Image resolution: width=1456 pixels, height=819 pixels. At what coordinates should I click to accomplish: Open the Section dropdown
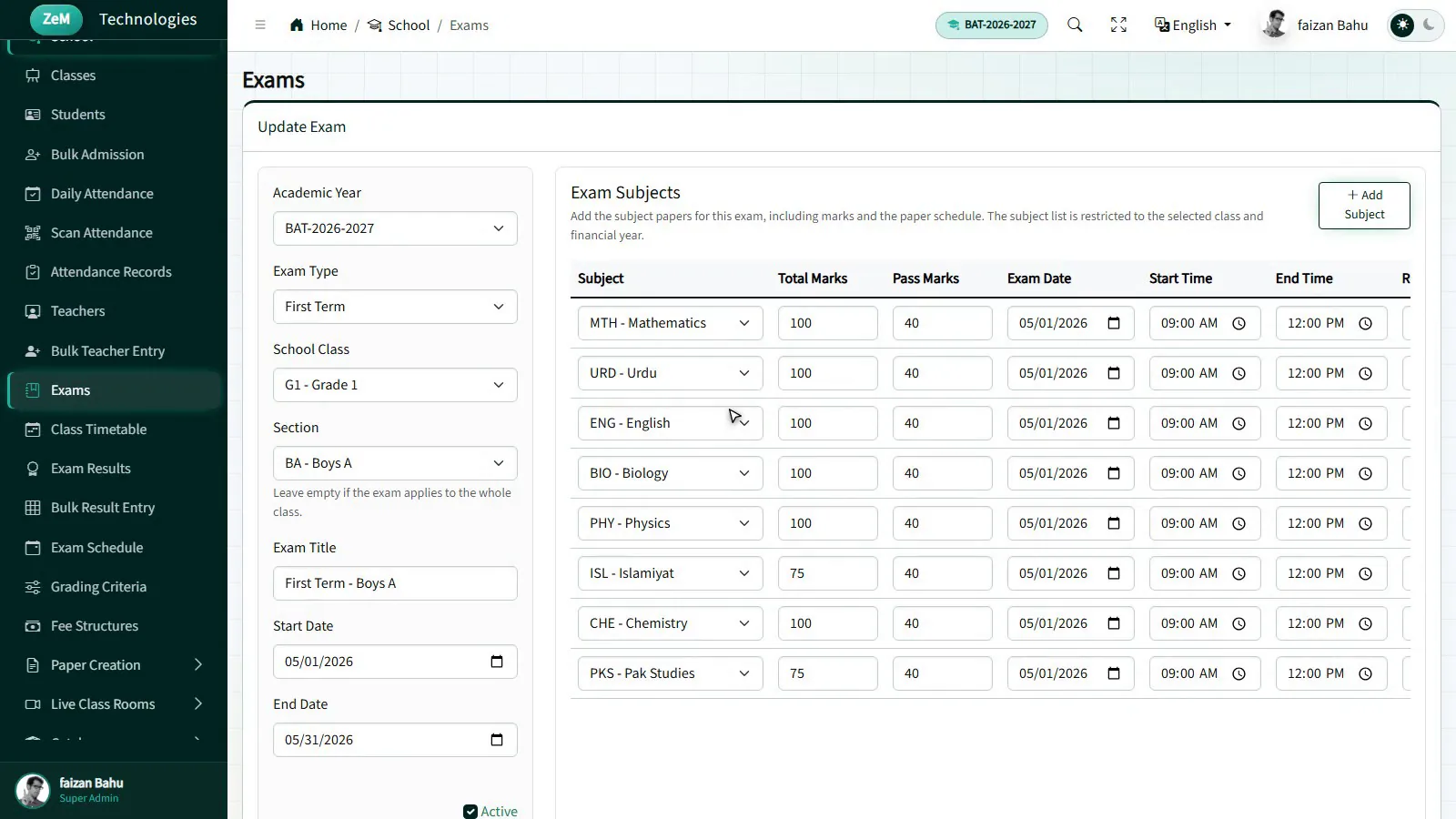(395, 463)
